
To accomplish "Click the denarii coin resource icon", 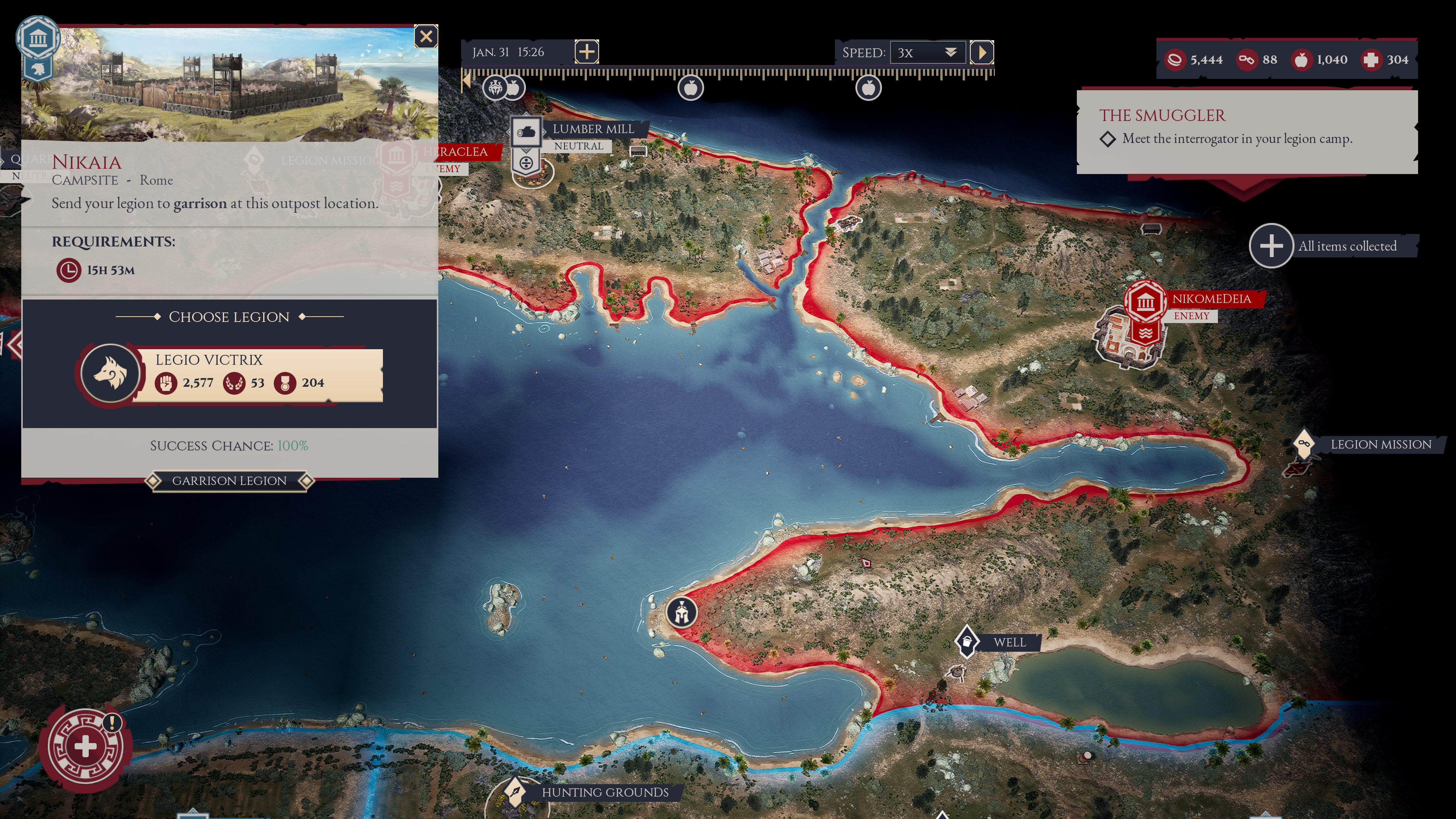I will pos(1175,60).
